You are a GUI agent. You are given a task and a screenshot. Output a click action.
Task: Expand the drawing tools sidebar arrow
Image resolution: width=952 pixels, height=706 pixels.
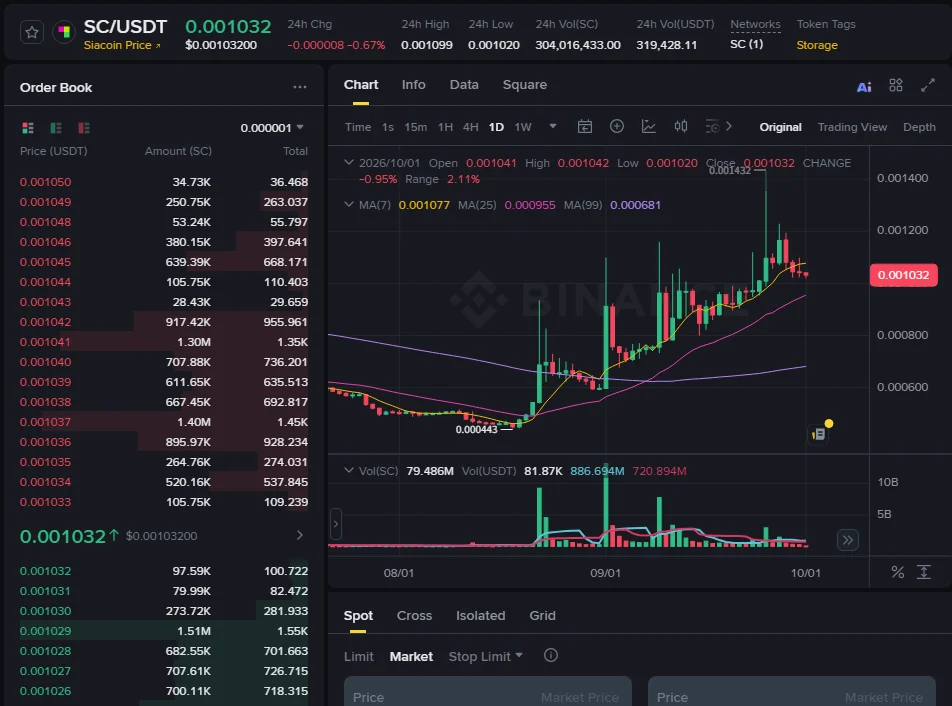click(x=336, y=524)
